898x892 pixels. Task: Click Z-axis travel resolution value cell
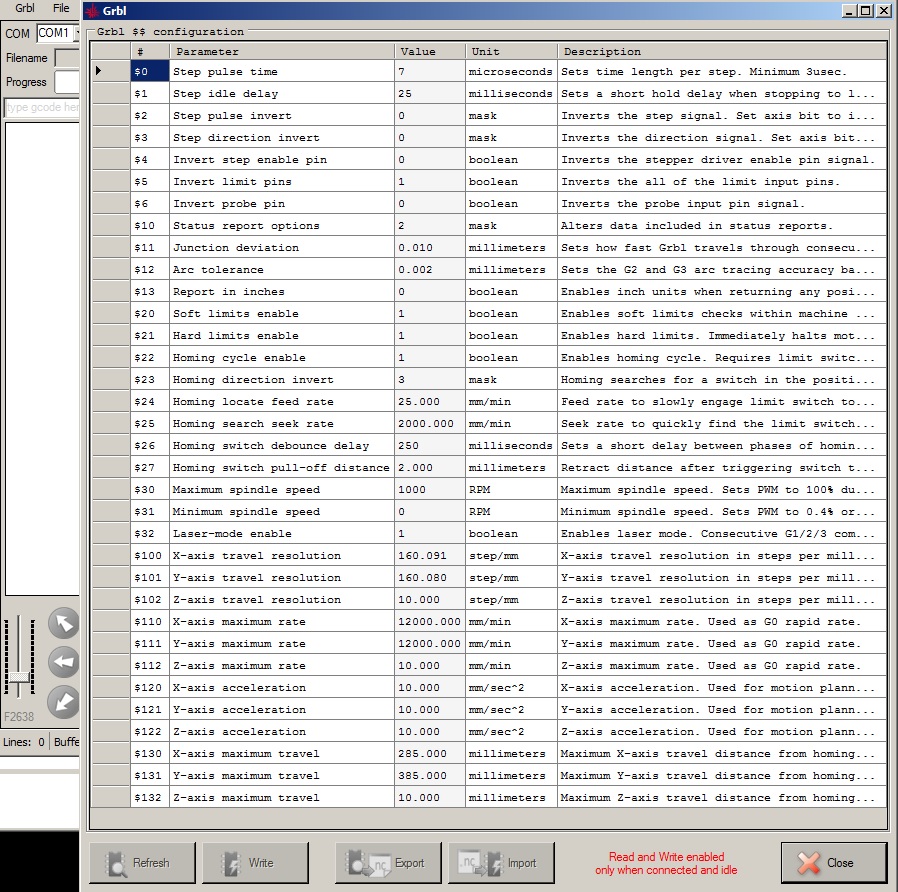tap(430, 599)
